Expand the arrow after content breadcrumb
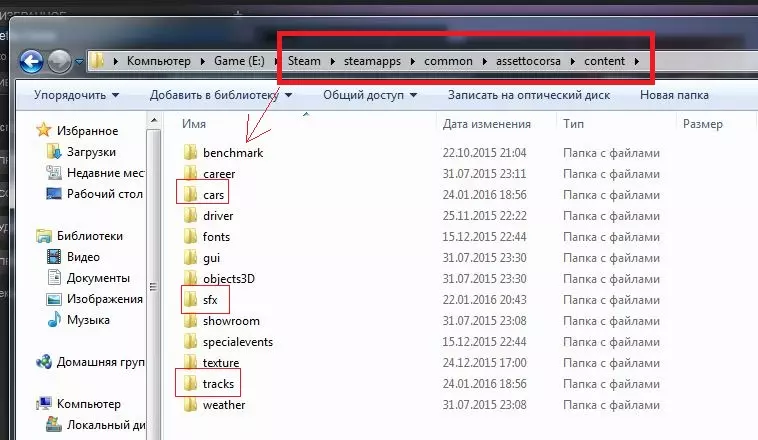The height and width of the screenshot is (440, 758). coord(637,61)
